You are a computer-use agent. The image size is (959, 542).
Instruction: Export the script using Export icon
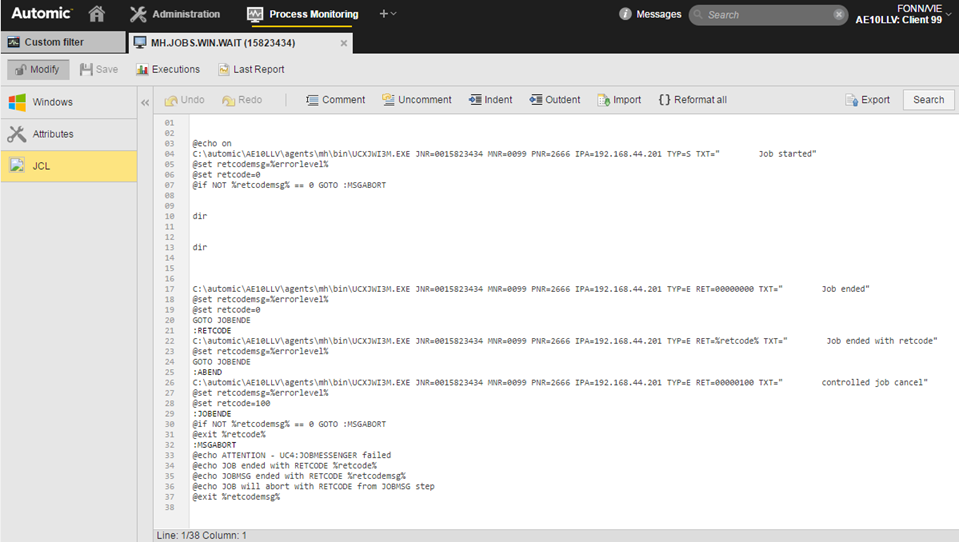point(867,100)
